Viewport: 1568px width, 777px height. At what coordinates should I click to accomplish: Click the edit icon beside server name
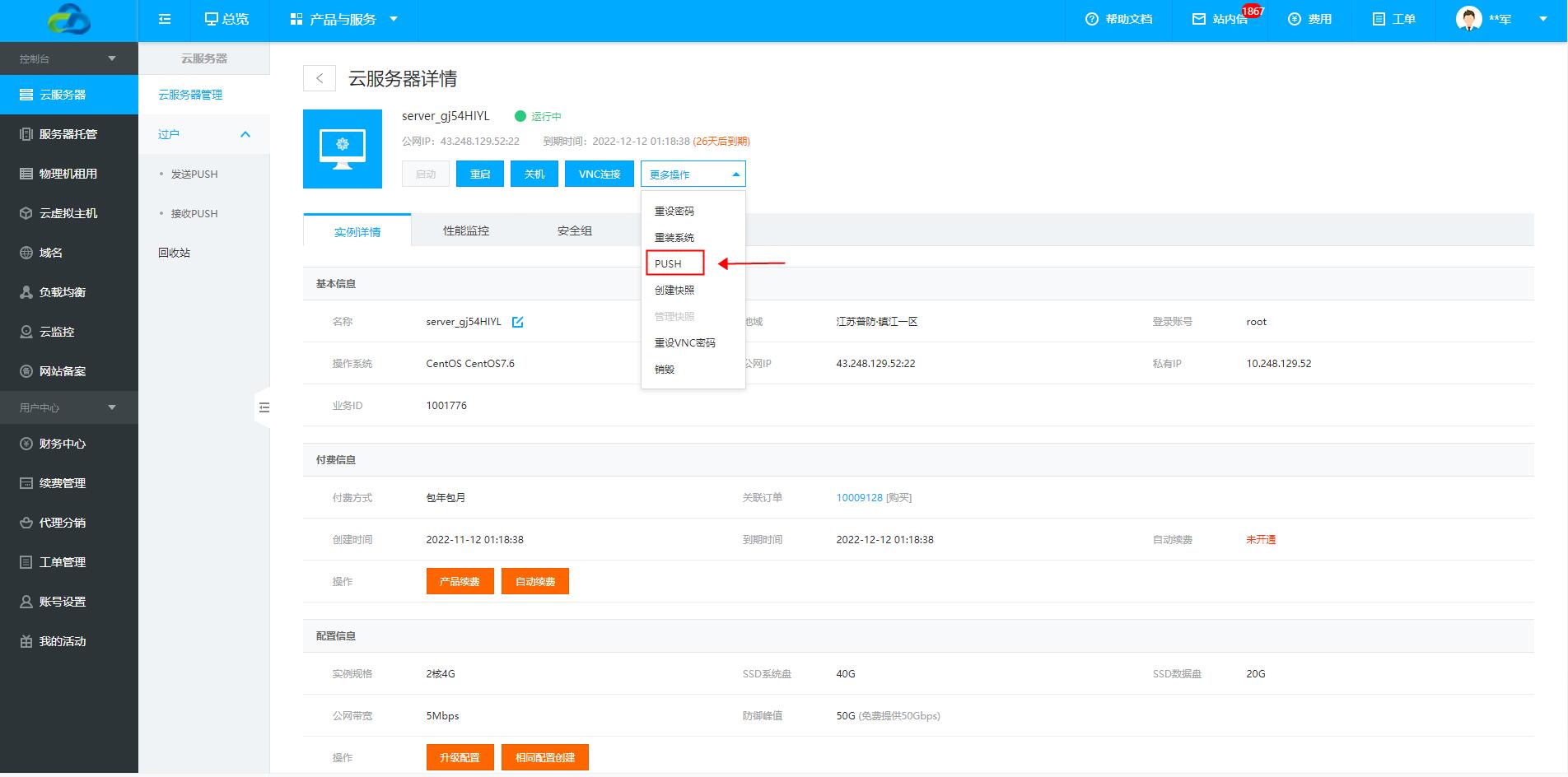click(x=518, y=322)
